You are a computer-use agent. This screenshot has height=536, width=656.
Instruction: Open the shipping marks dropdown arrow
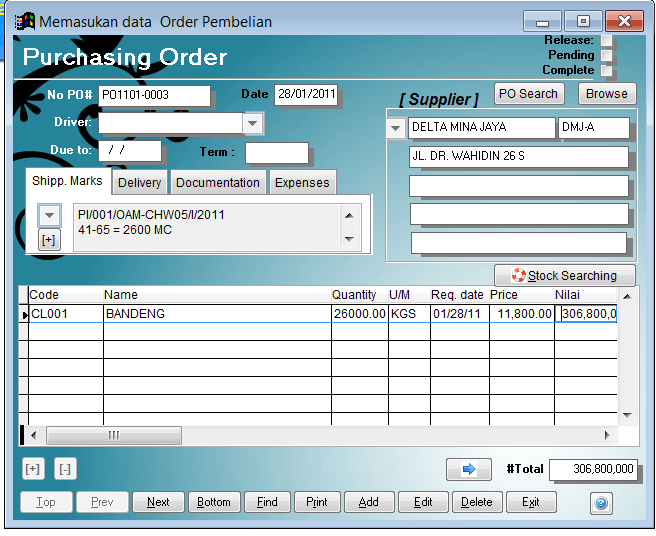tap(49, 215)
